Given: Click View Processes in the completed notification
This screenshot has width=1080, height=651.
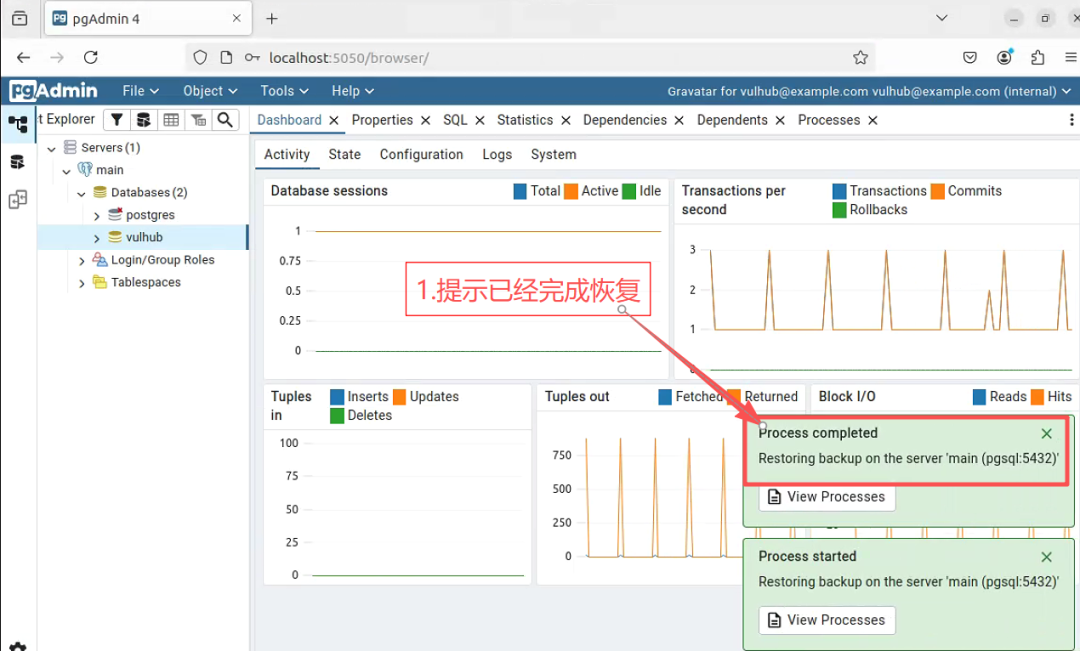Looking at the screenshot, I should (x=827, y=497).
